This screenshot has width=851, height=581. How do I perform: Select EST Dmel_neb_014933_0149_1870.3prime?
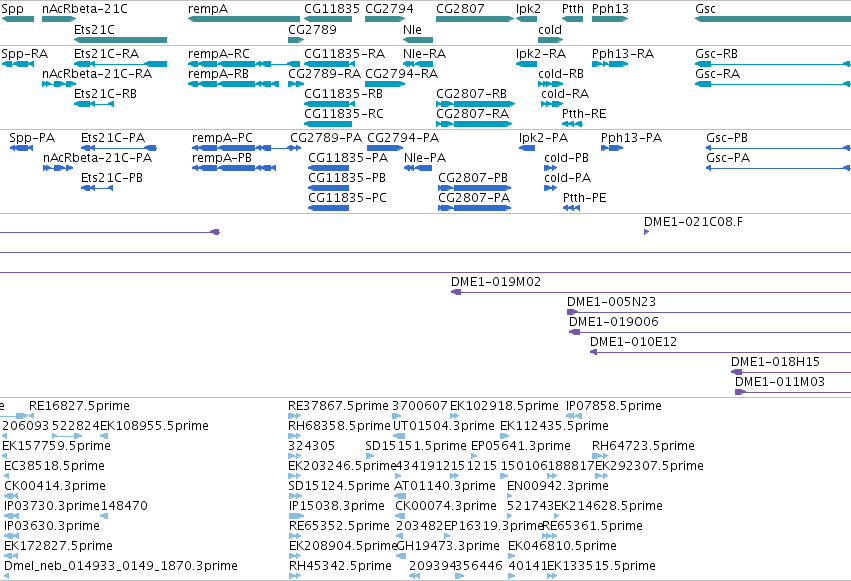click(7, 576)
